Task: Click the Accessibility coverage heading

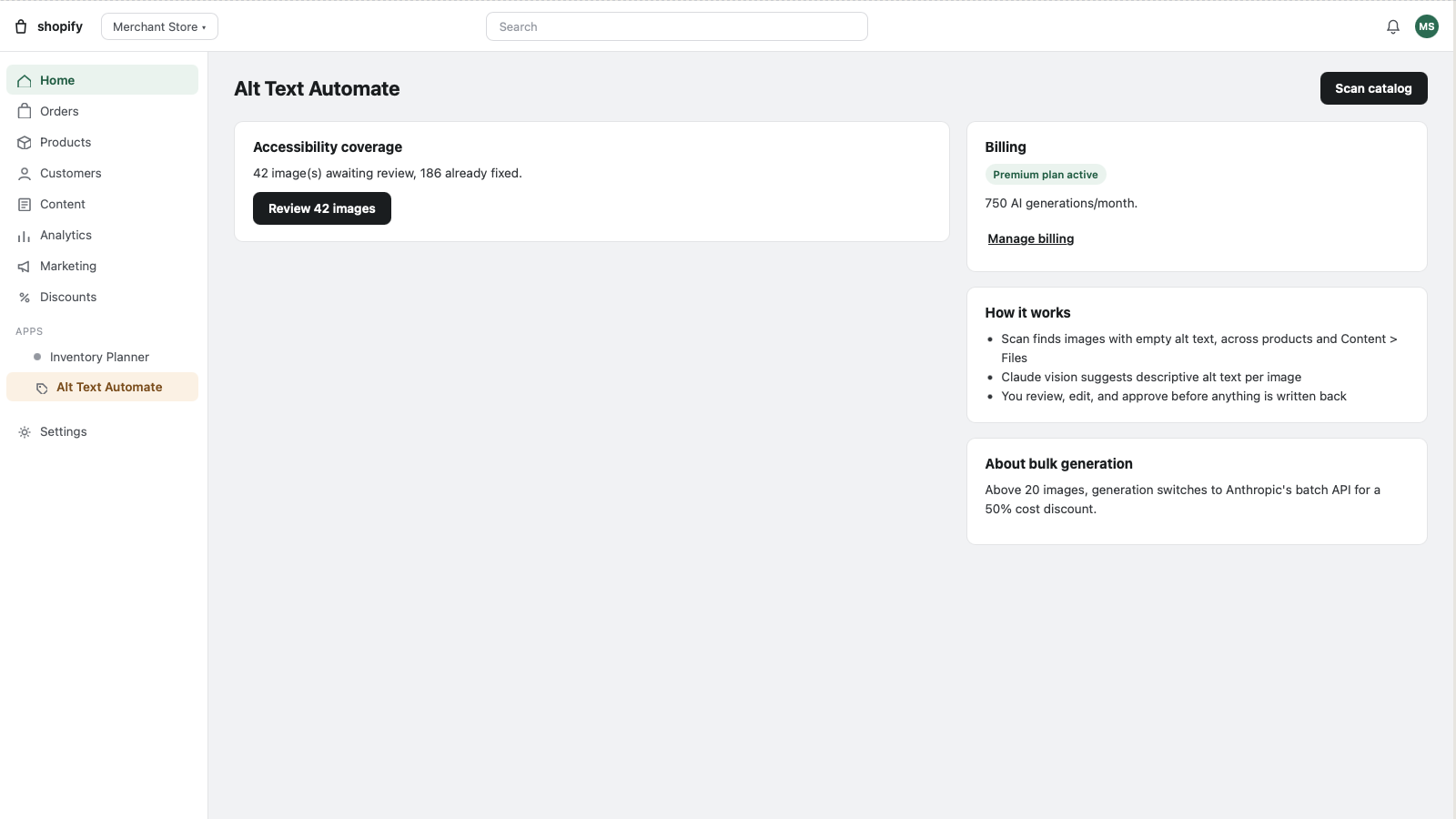Action: click(328, 147)
